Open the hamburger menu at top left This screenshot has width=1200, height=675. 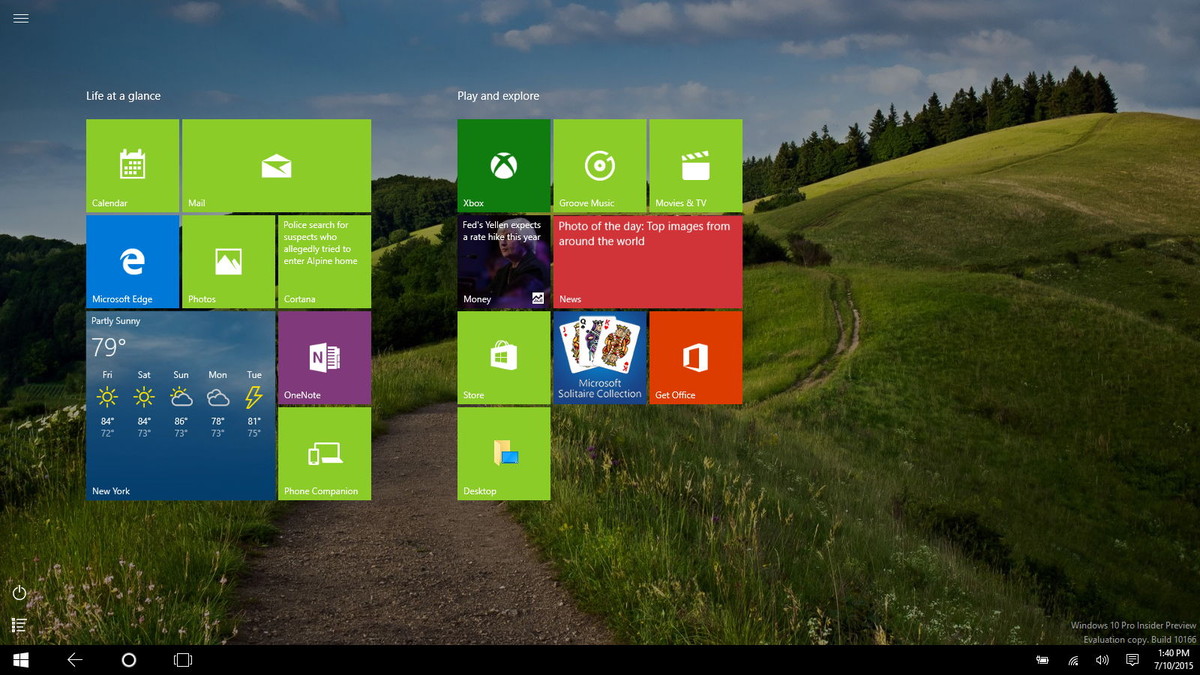(21, 18)
